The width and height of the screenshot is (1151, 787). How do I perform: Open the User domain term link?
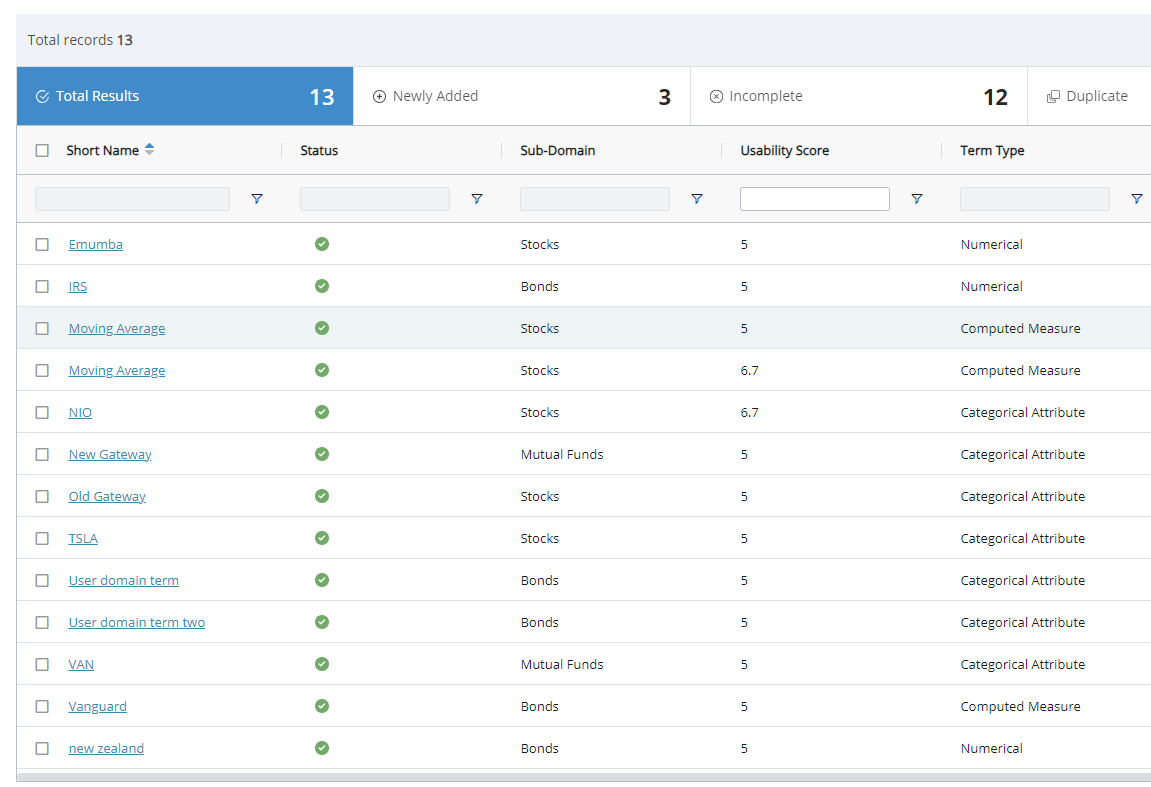[123, 580]
